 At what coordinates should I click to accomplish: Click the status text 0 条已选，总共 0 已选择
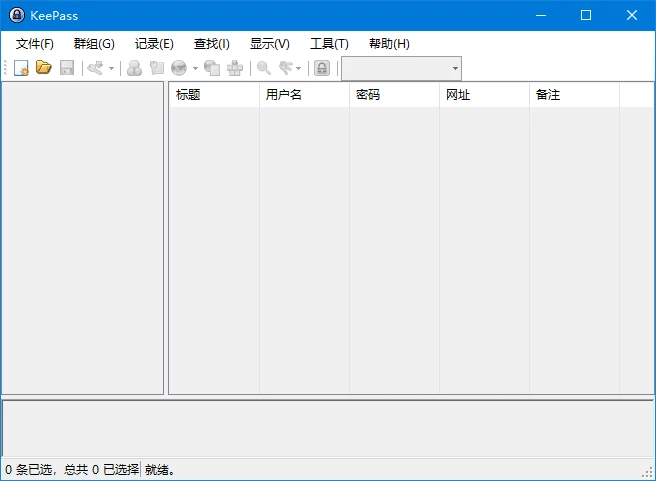72,470
